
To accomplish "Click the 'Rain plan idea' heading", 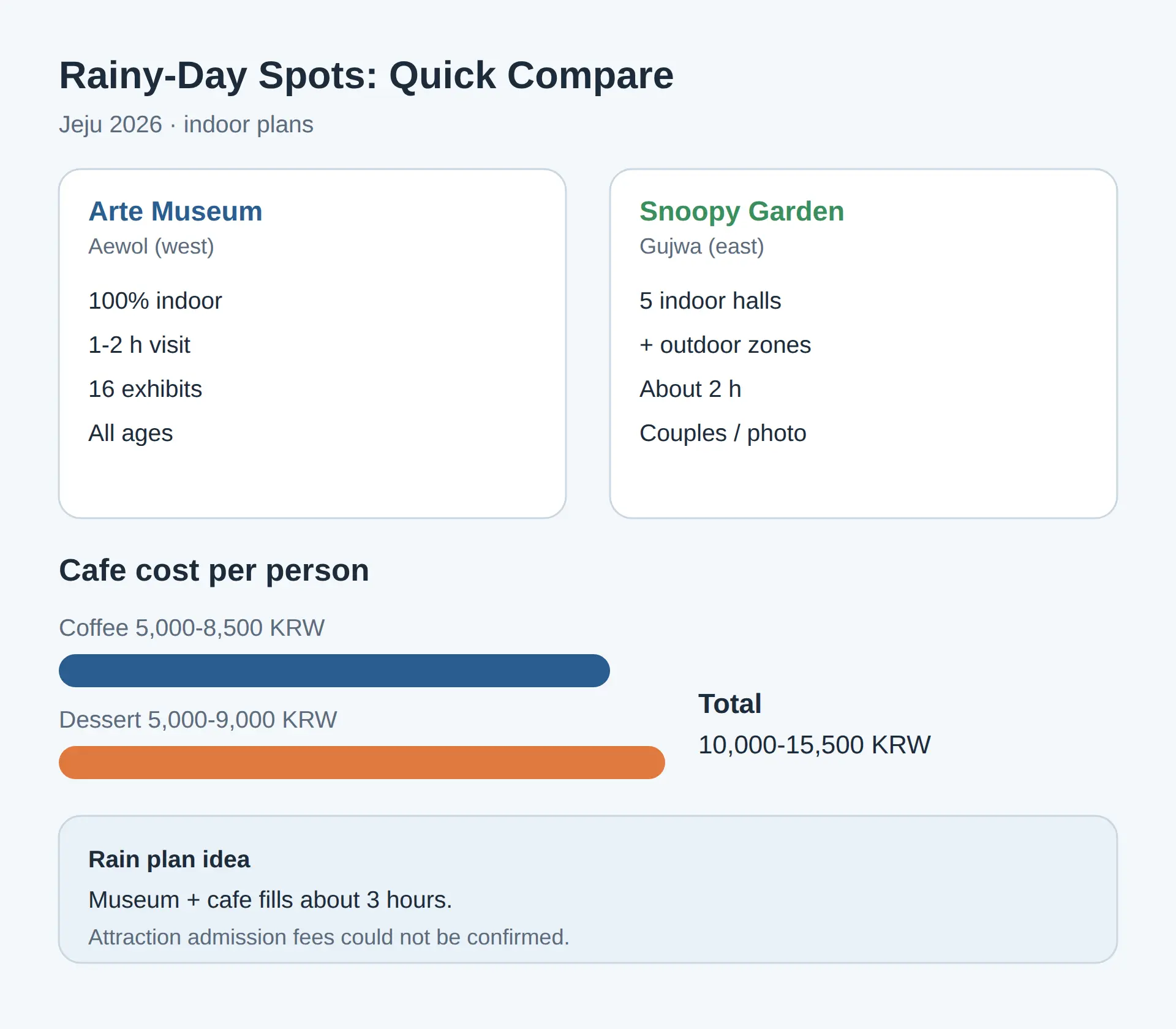I will pyautogui.click(x=169, y=859).
